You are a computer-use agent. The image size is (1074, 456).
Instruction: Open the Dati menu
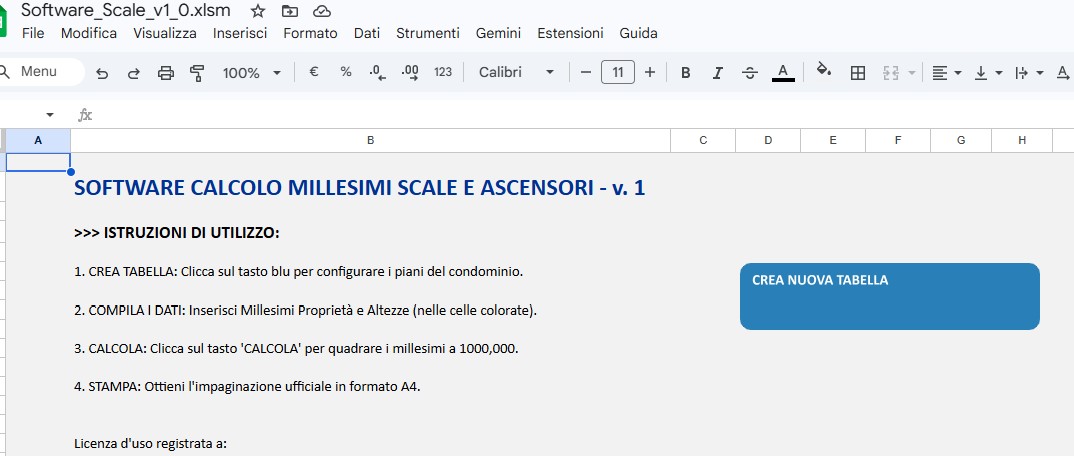click(367, 33)
